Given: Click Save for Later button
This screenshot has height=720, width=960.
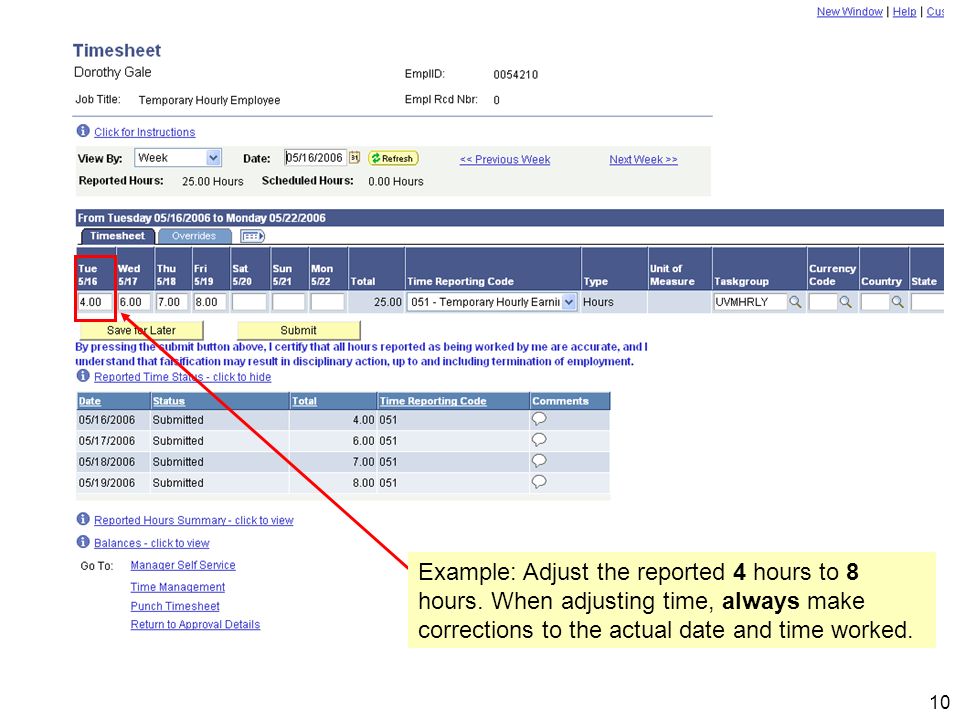Looking at the screenshot, I should point(141,331).
